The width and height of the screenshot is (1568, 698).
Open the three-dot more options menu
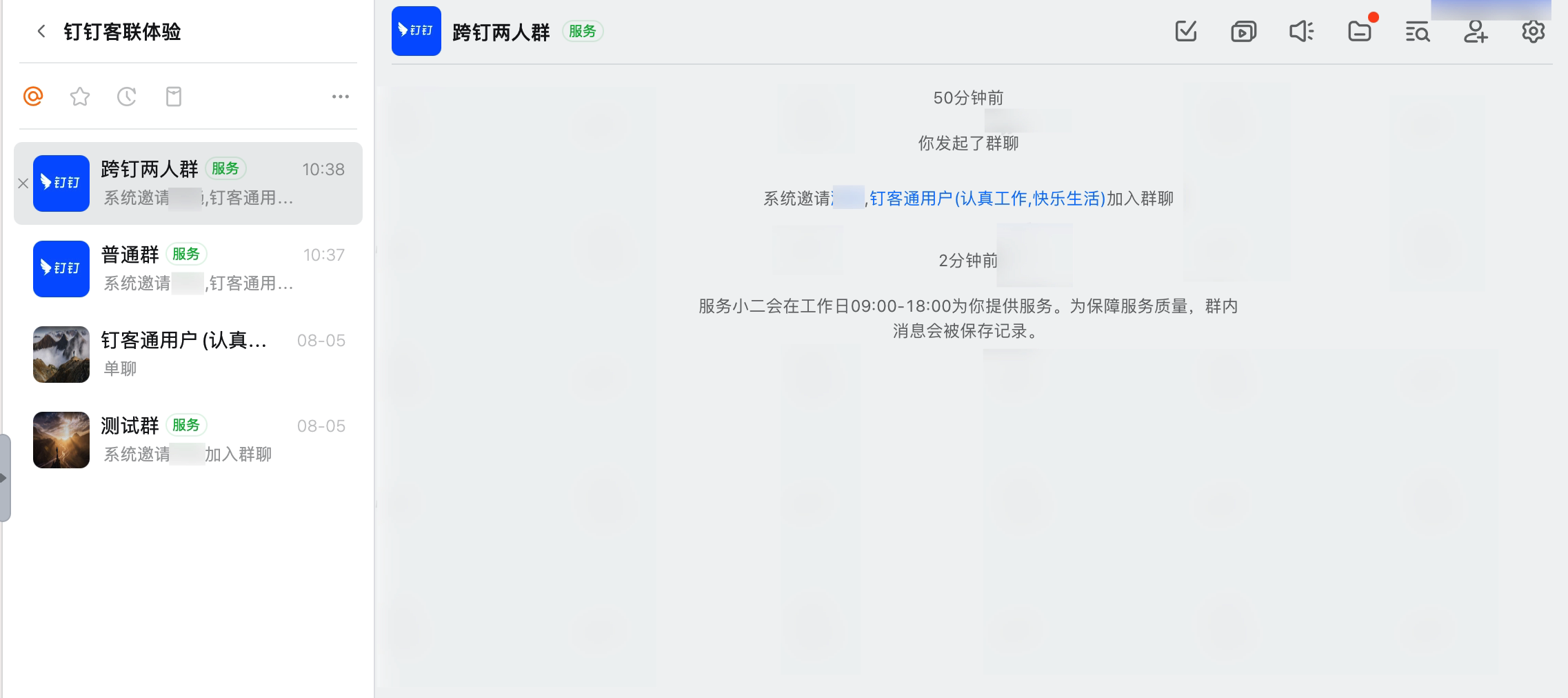tap(341, 97)
